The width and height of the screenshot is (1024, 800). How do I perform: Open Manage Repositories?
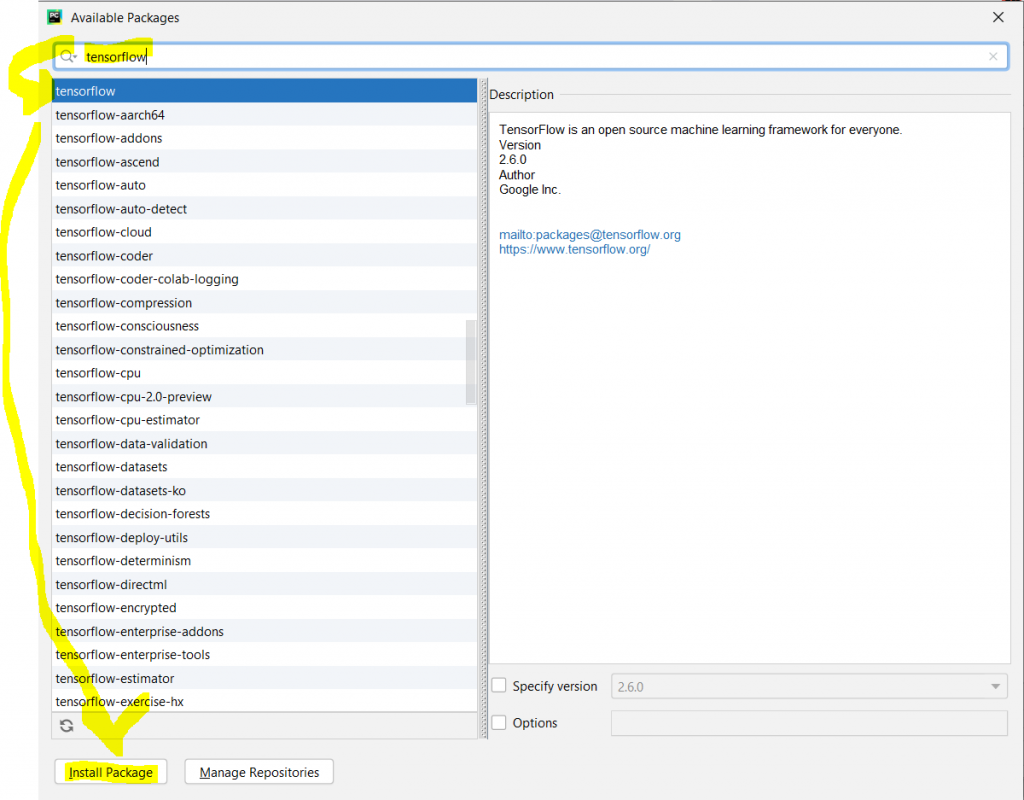pos(258,772)
